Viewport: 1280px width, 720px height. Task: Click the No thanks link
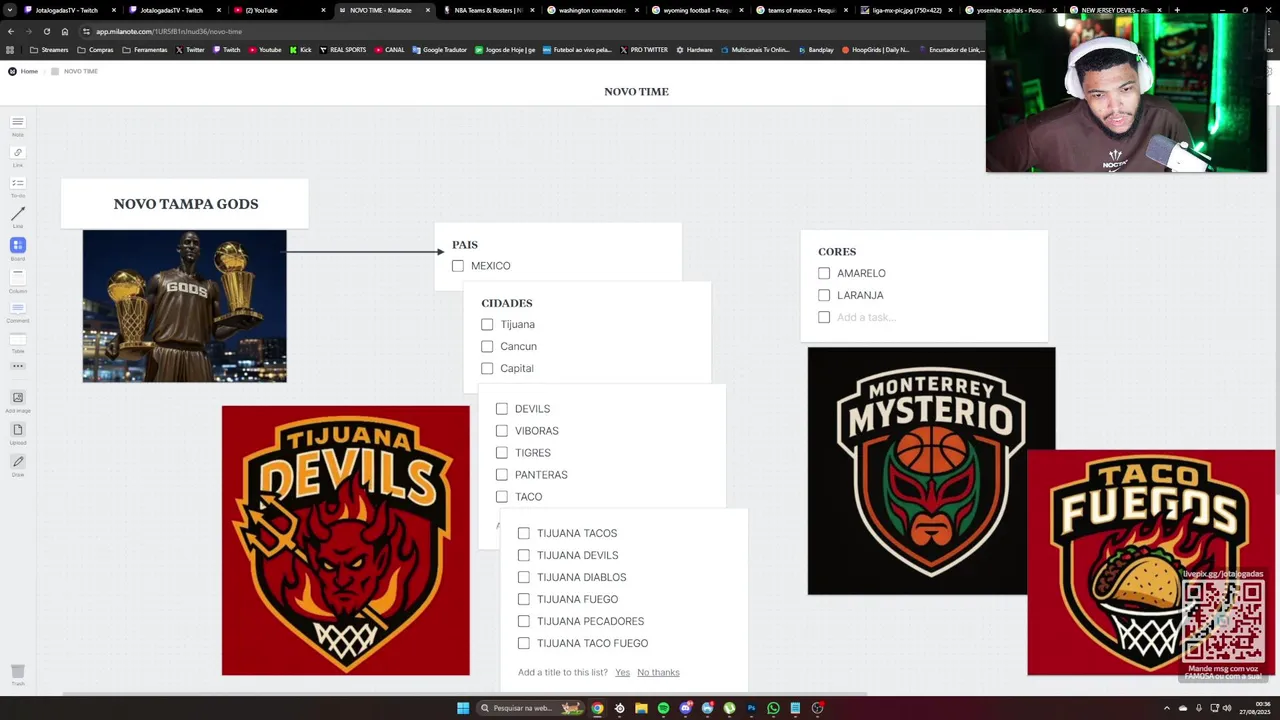(658, 672)
